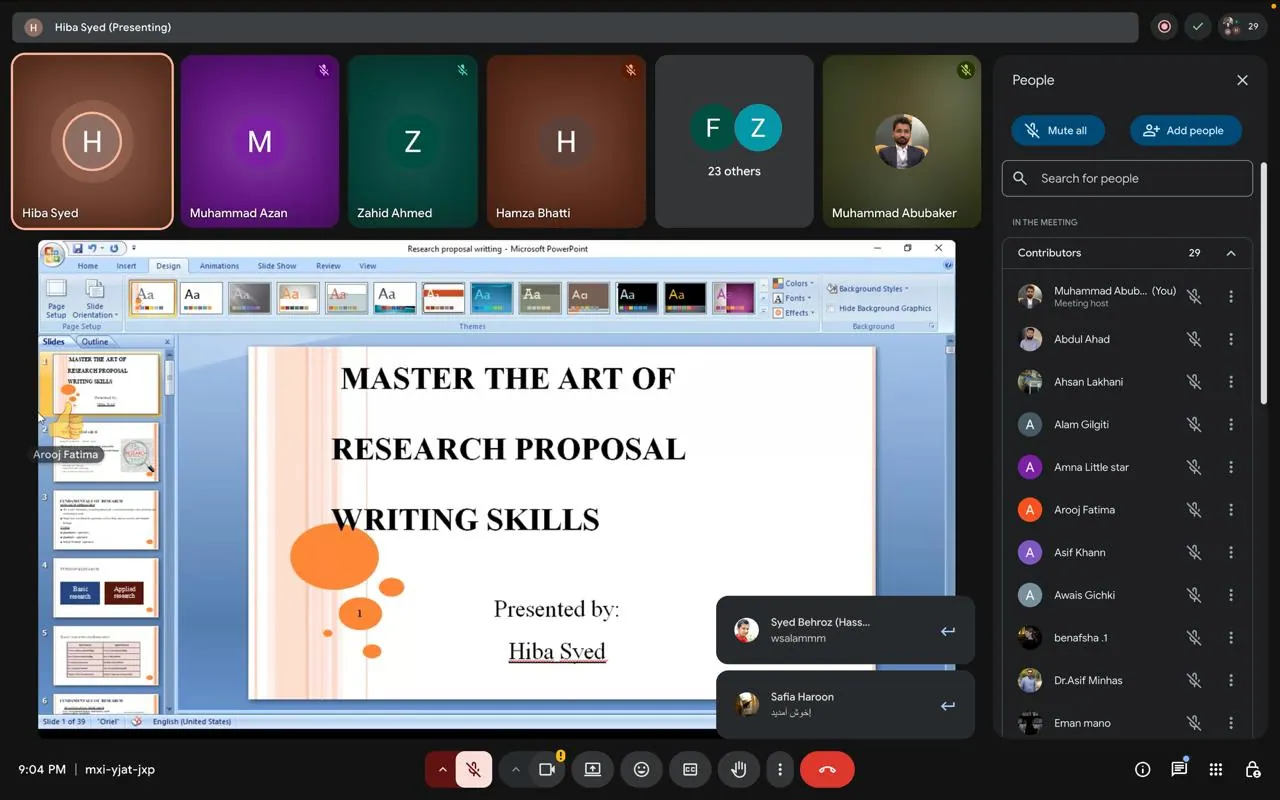Expand audio settings chevron beside microphone
1280x800 pixels.
pos(441,769)
